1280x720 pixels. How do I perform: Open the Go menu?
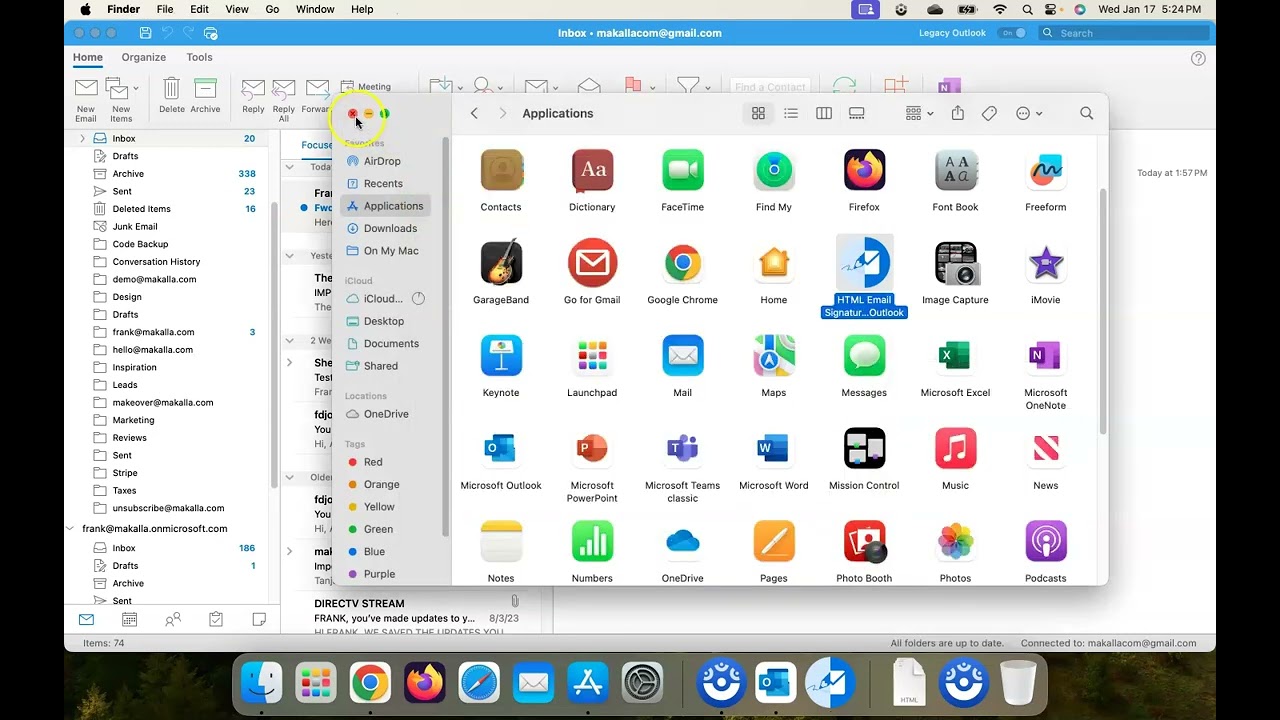point(272,9)
